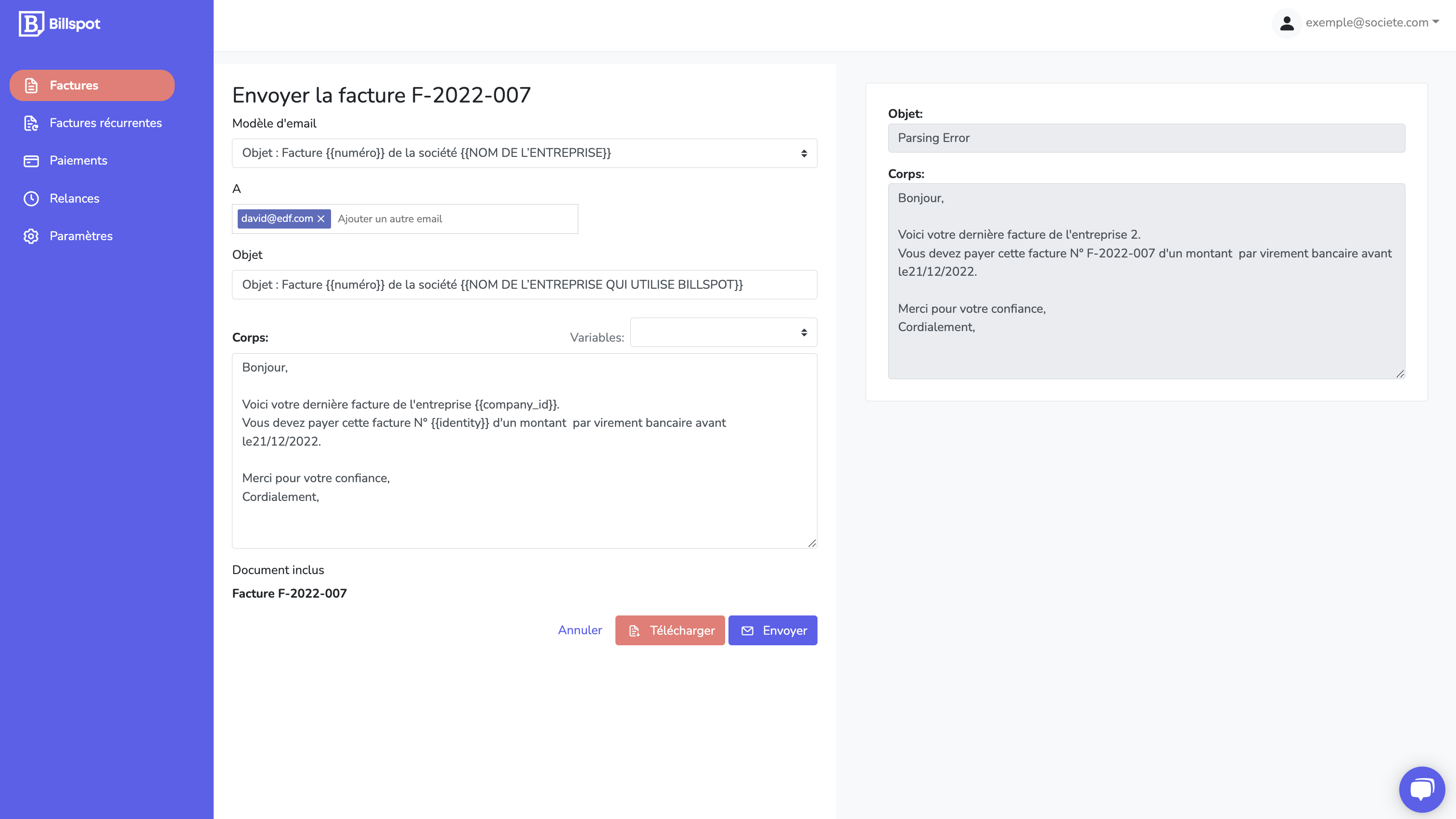
Task: Open the Relances section
Action: [x=74, y=198]
